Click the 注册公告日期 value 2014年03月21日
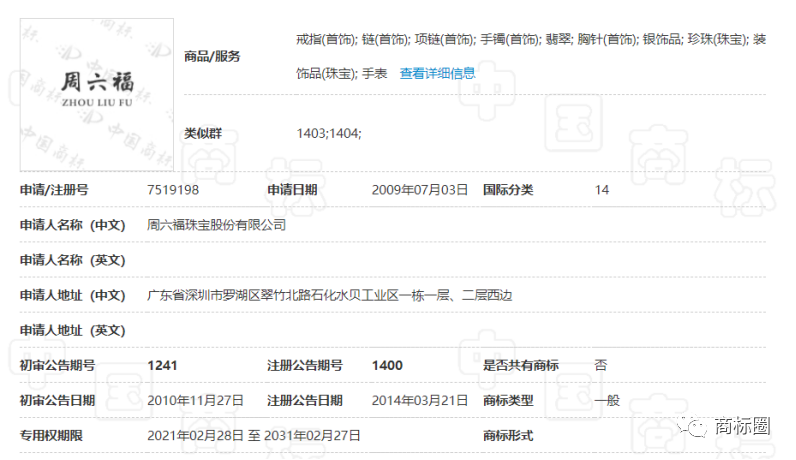 pyautogui.click(x=419, y=400)
